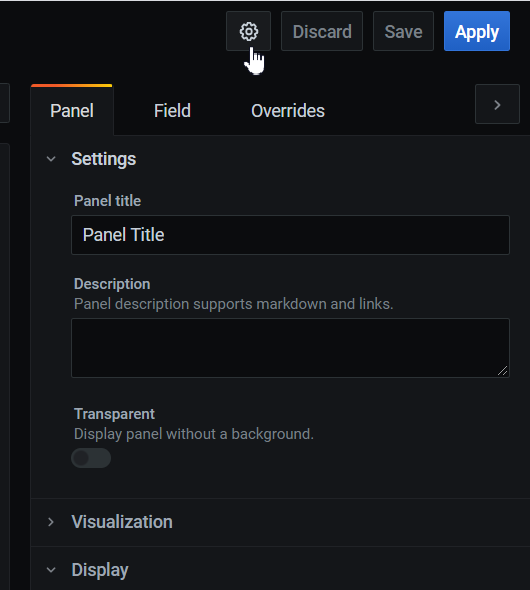530x590 pixels.
Task: Save the dashboard with the Save button
Action: (x=403, y=31)
